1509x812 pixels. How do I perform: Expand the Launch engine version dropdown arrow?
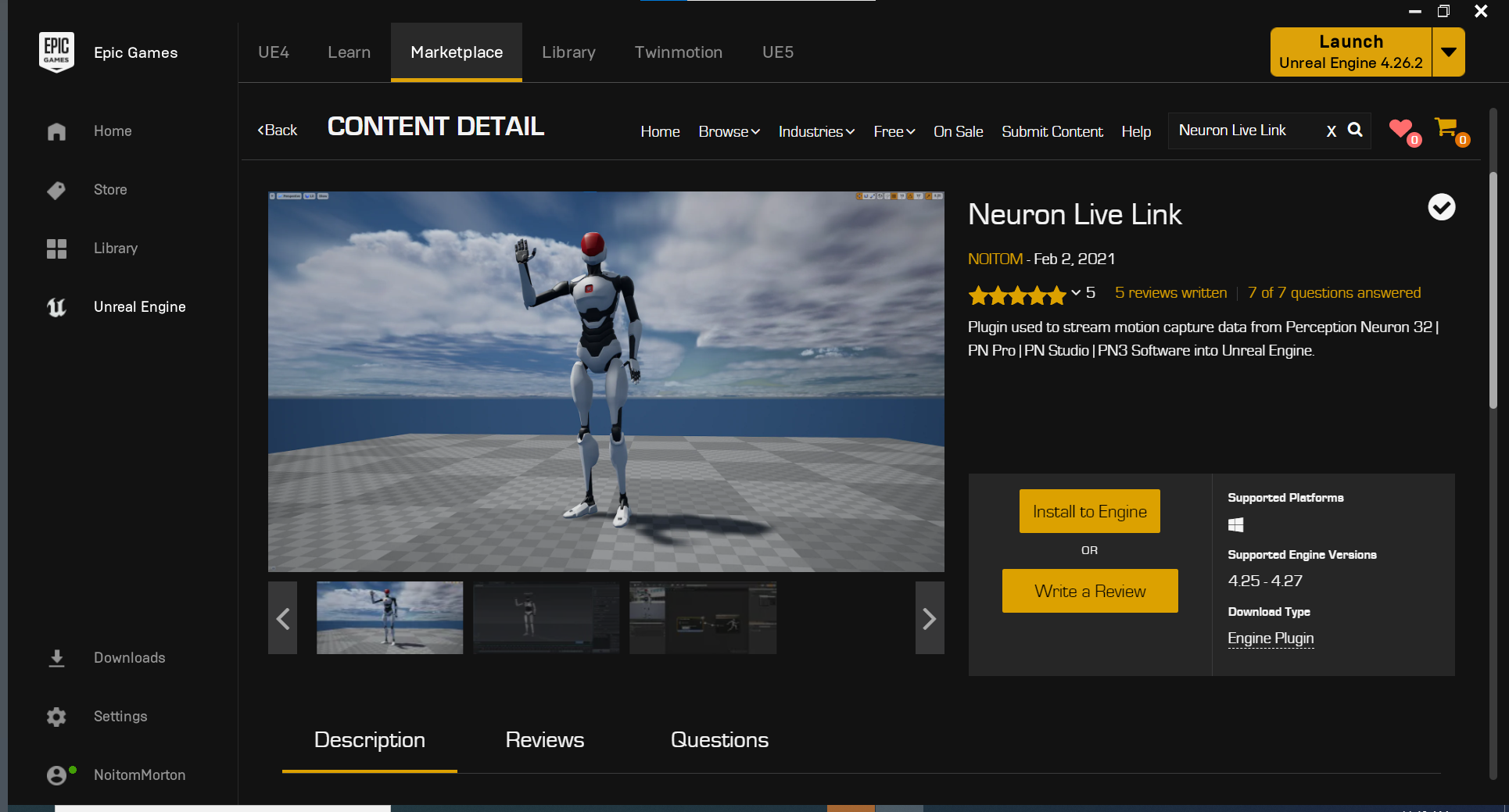point(1449,52)
